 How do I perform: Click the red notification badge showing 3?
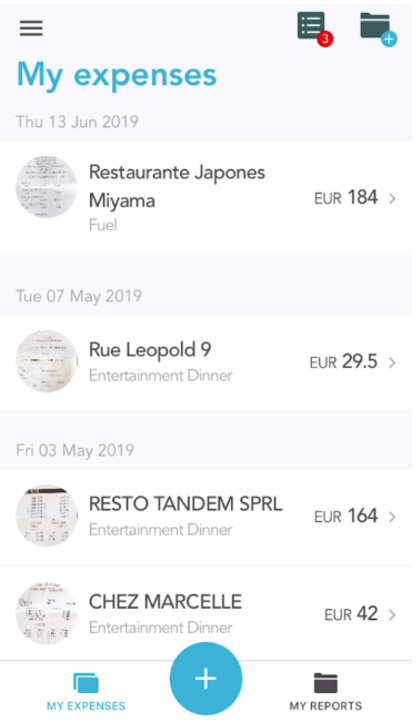[325, 39]
